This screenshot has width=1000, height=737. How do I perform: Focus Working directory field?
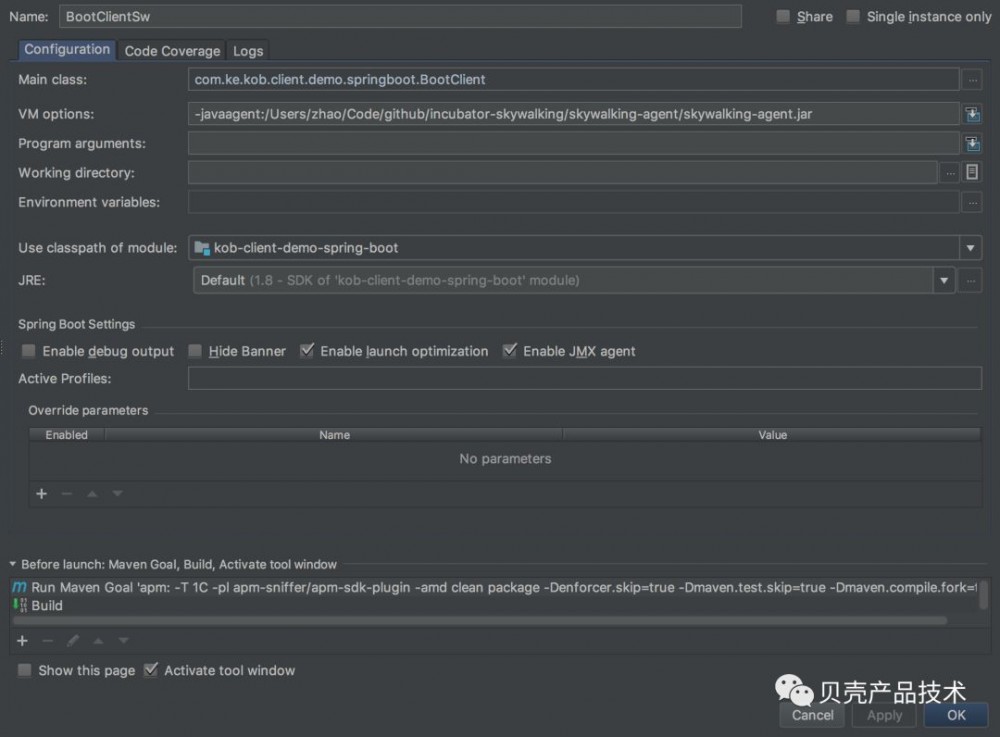coord(562,173)
